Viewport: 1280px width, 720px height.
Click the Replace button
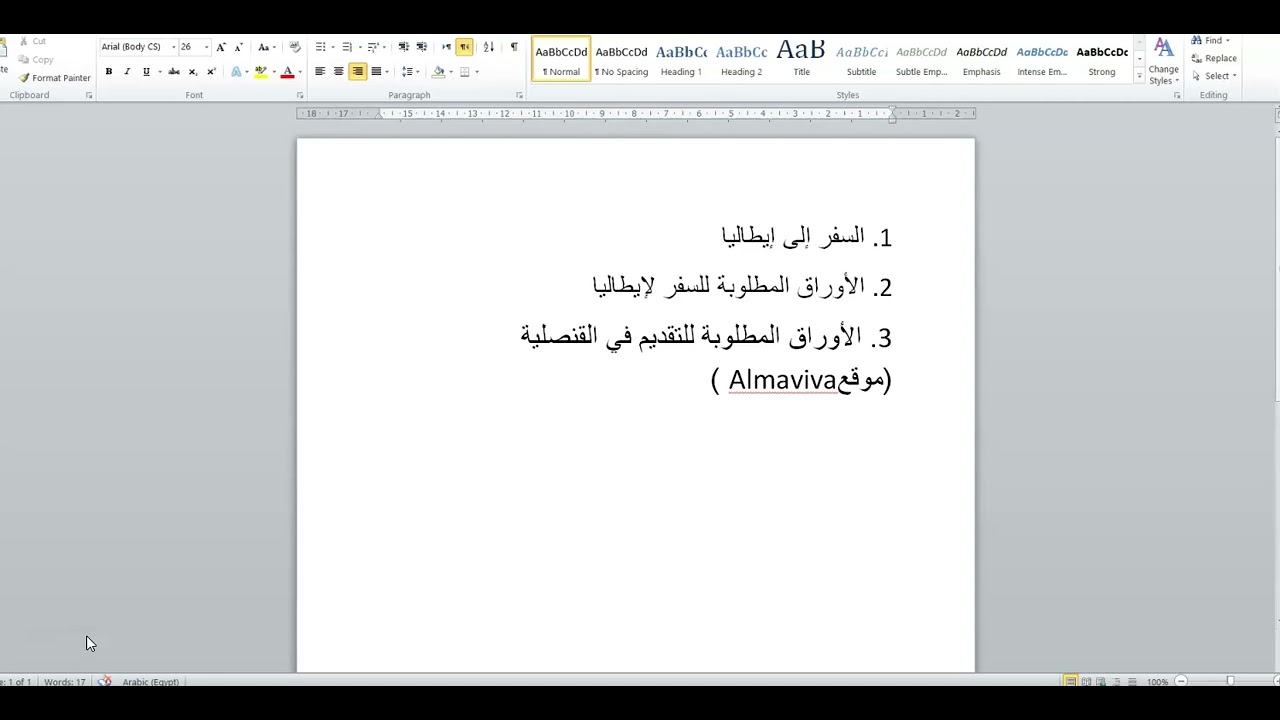tap(1214, 58)
